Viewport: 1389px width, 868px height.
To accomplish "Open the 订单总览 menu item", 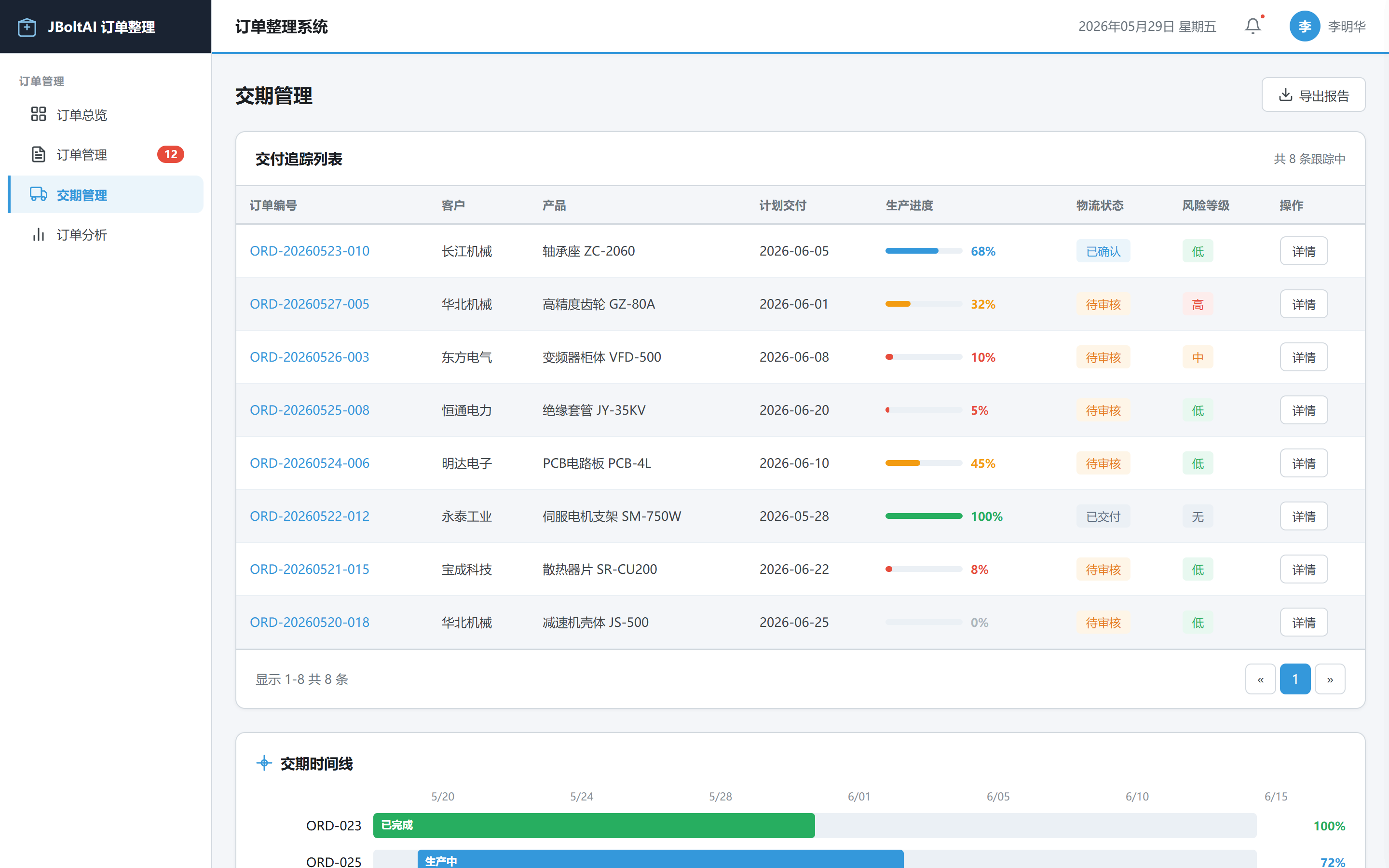I will (106, 115).
